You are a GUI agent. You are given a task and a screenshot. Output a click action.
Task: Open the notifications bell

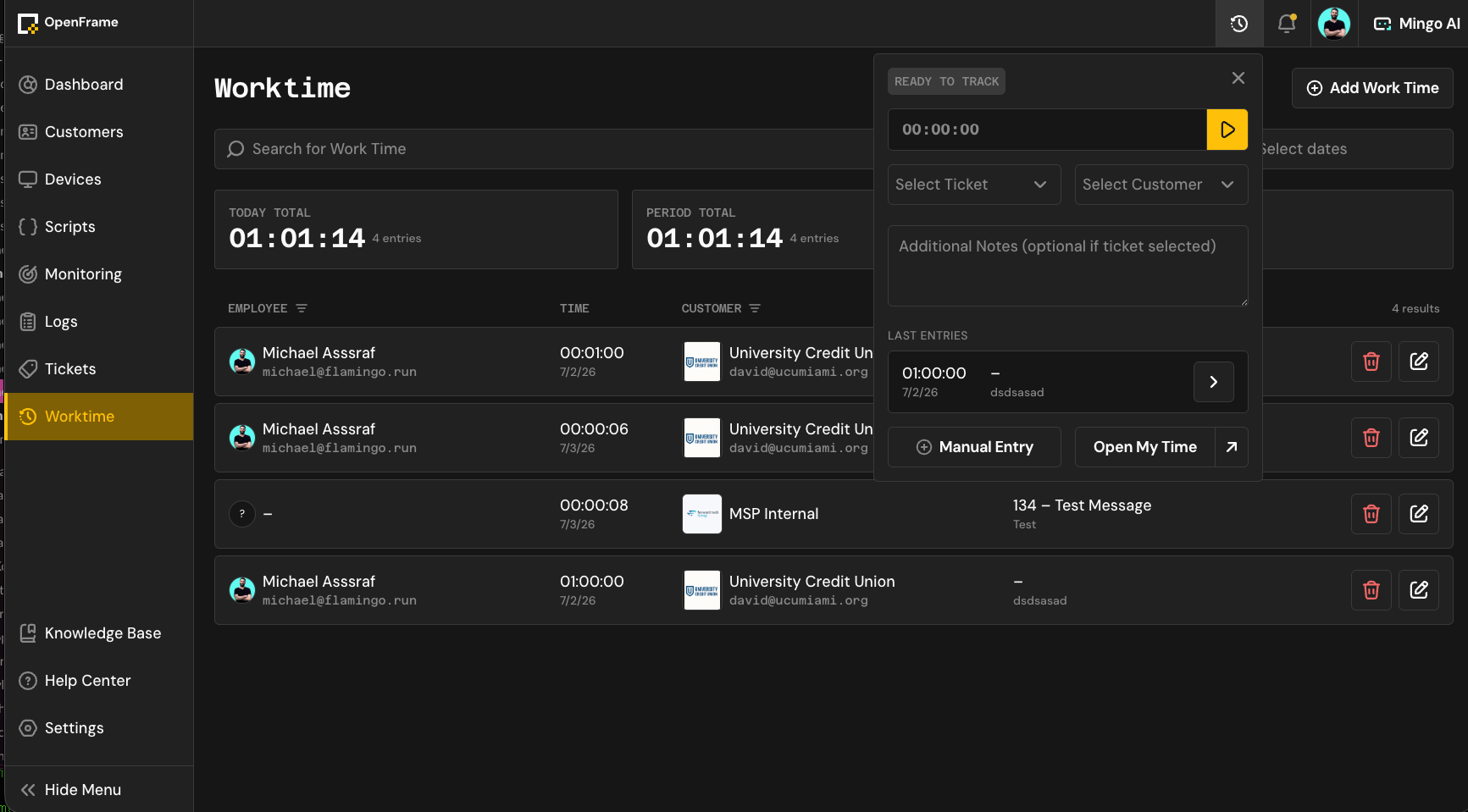point(1287,24)
